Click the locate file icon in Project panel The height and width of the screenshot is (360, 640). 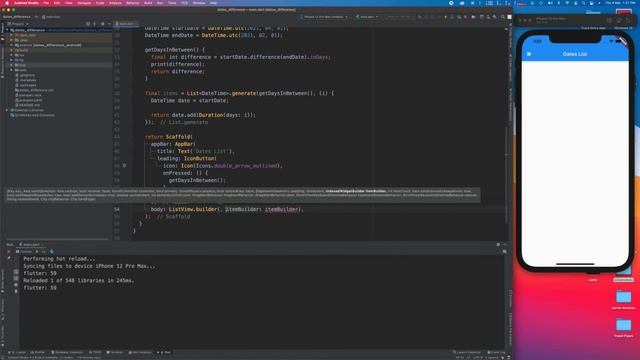(x=88, y=24)
